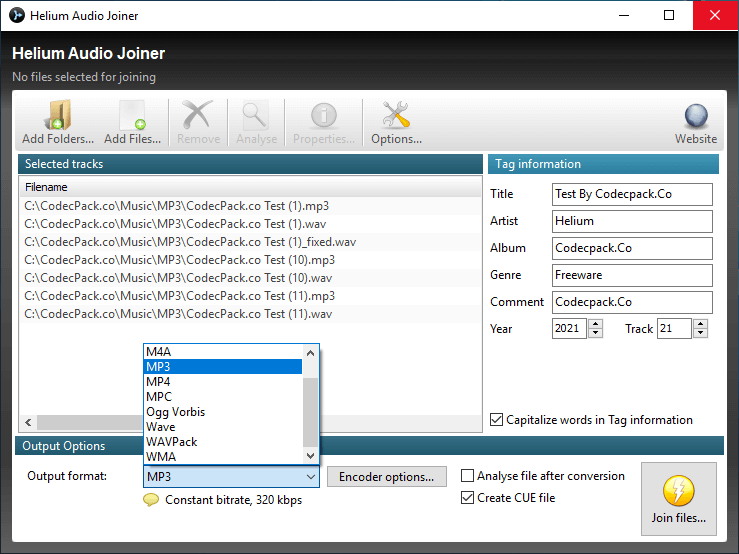
Task: Select the Test (1).wav track row
Action: (250, 224)
